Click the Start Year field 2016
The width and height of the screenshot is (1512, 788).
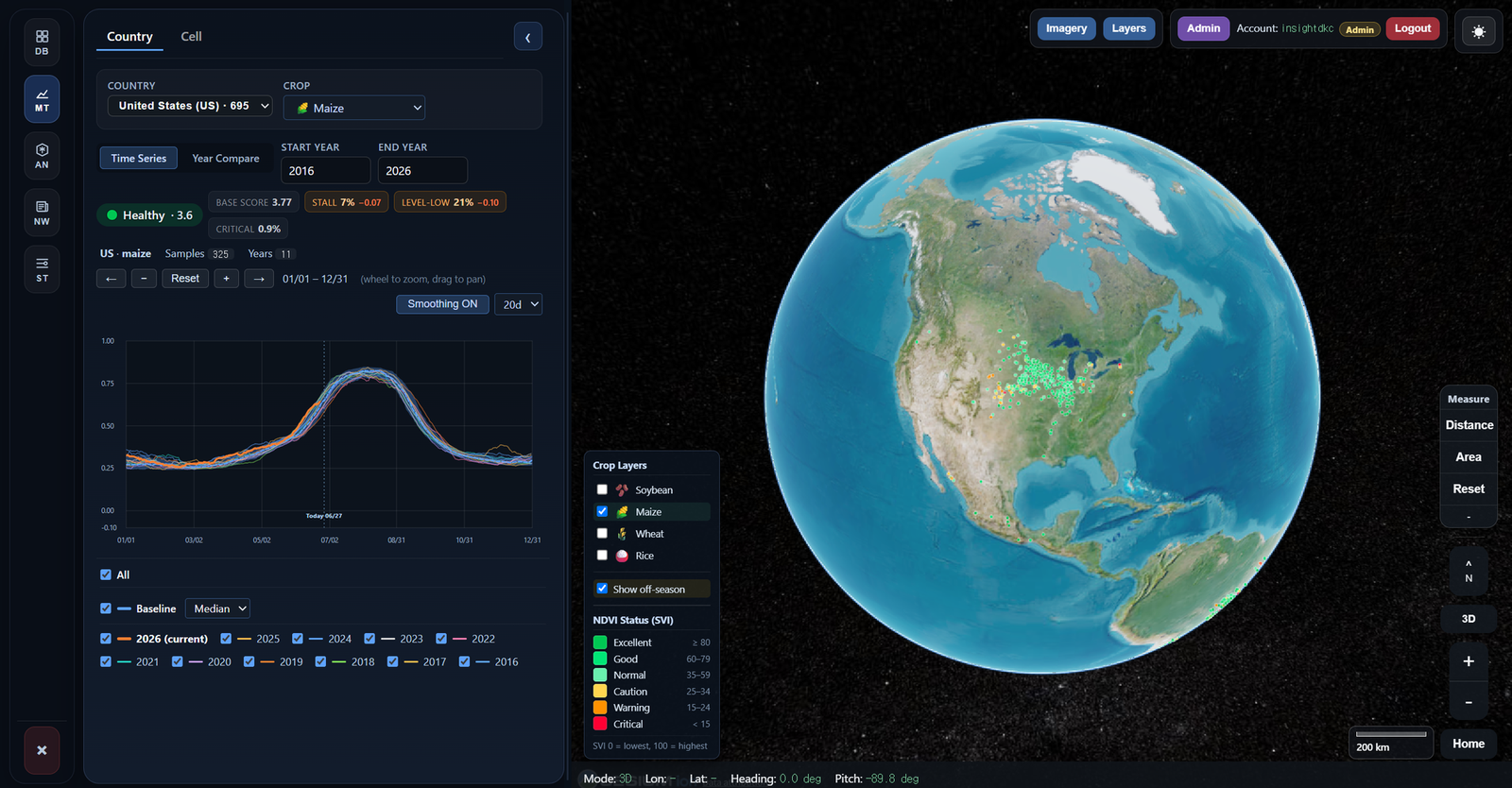(325, 170)
